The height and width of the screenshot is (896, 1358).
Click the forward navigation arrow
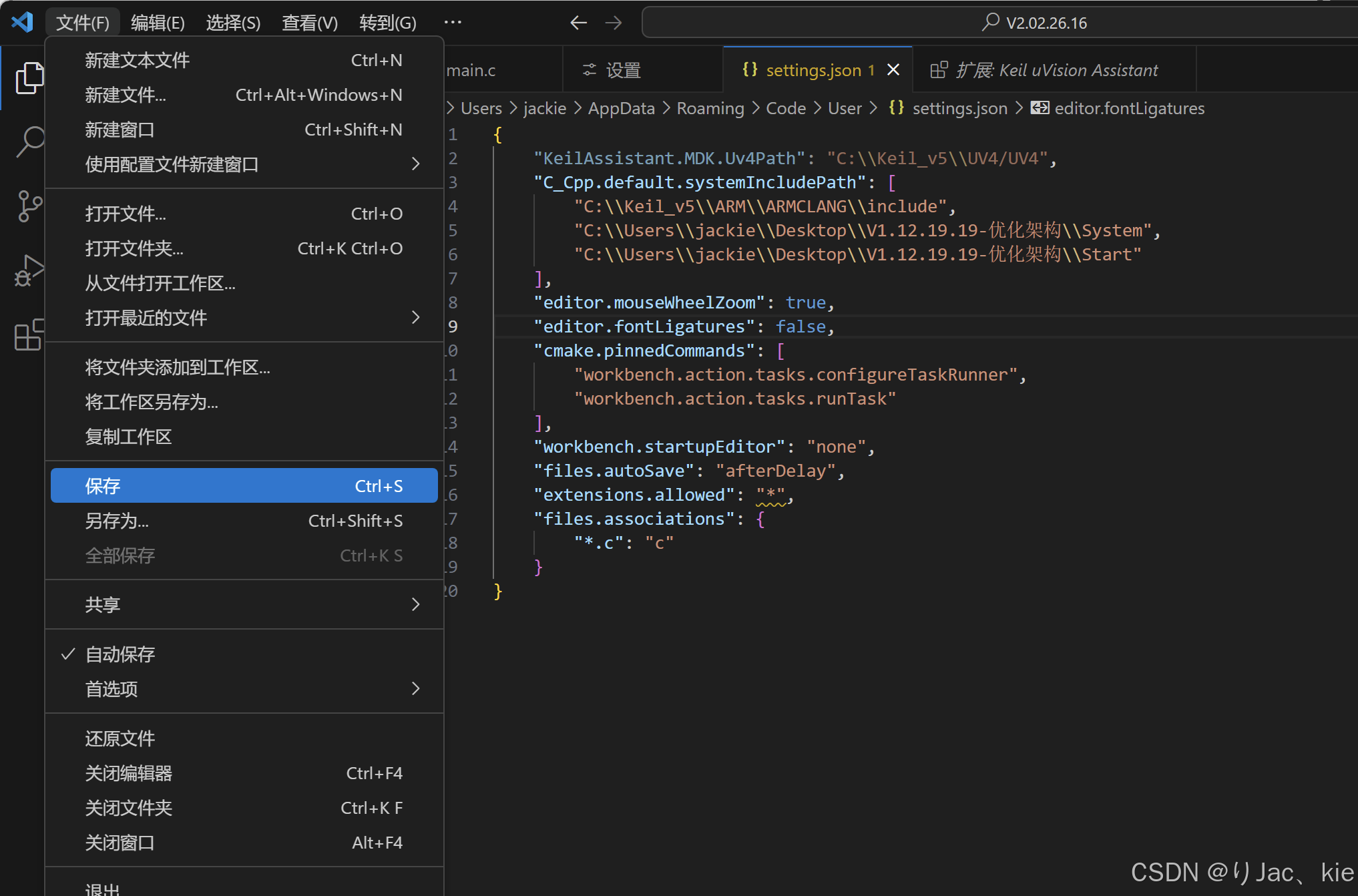click(x=613, y=22)
